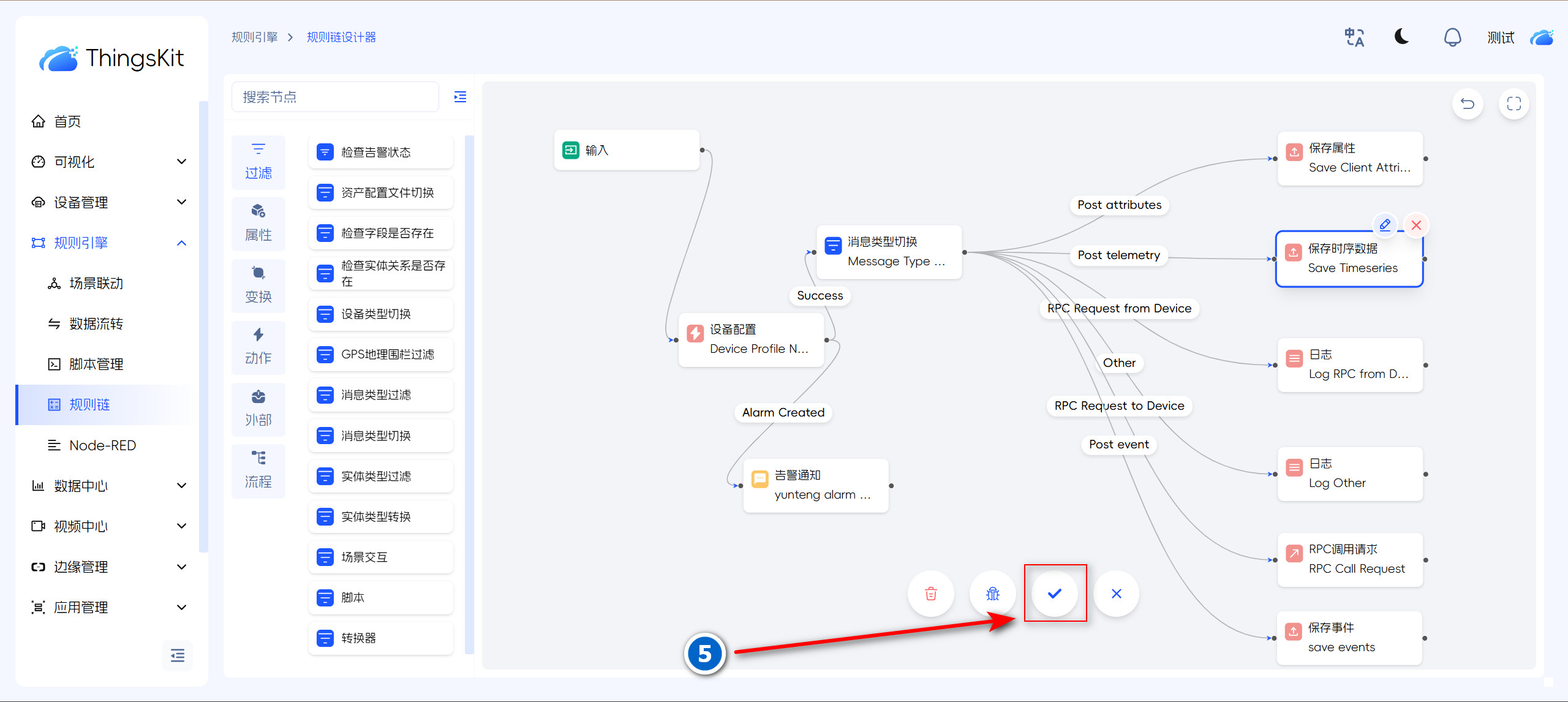Screen dimensions: 1568x702
Task: Click the blue checkmark confirm button
Action: tap(1054, 593)
